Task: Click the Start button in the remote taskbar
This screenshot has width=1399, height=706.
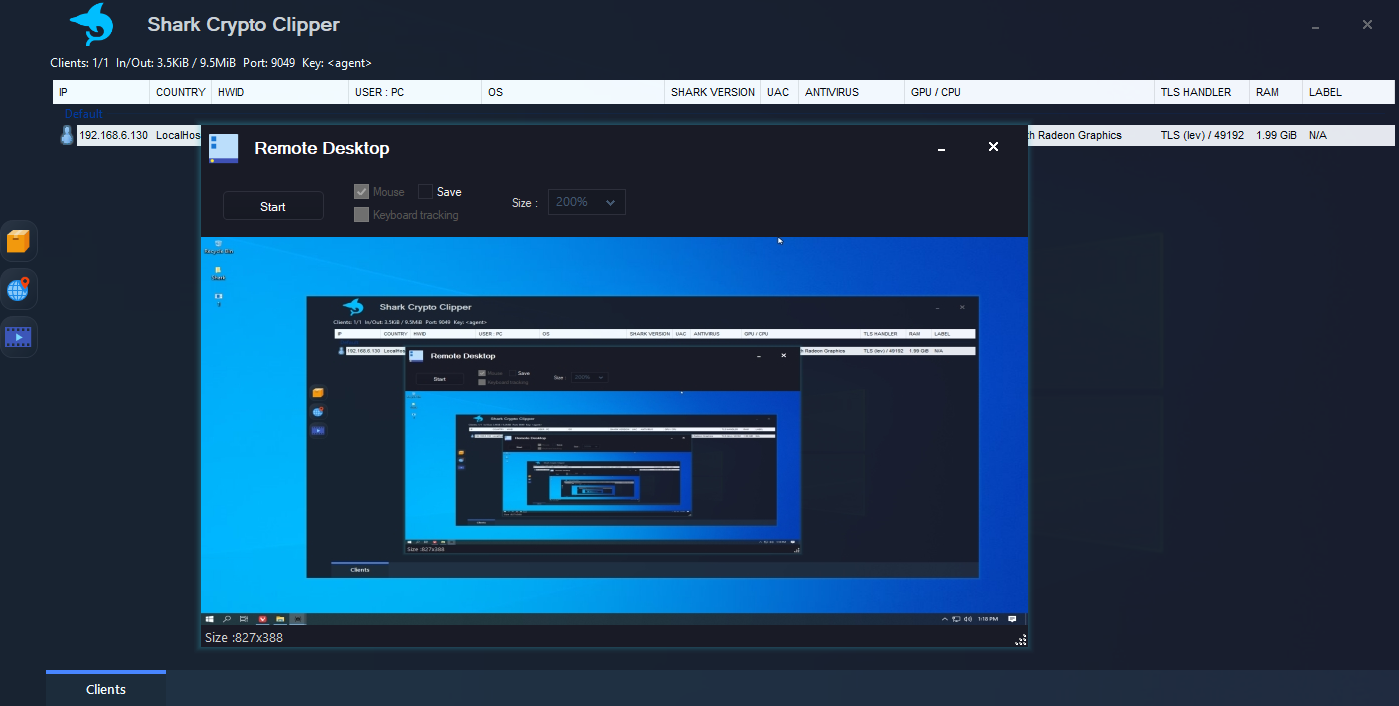Action: [x=210, y=619]
